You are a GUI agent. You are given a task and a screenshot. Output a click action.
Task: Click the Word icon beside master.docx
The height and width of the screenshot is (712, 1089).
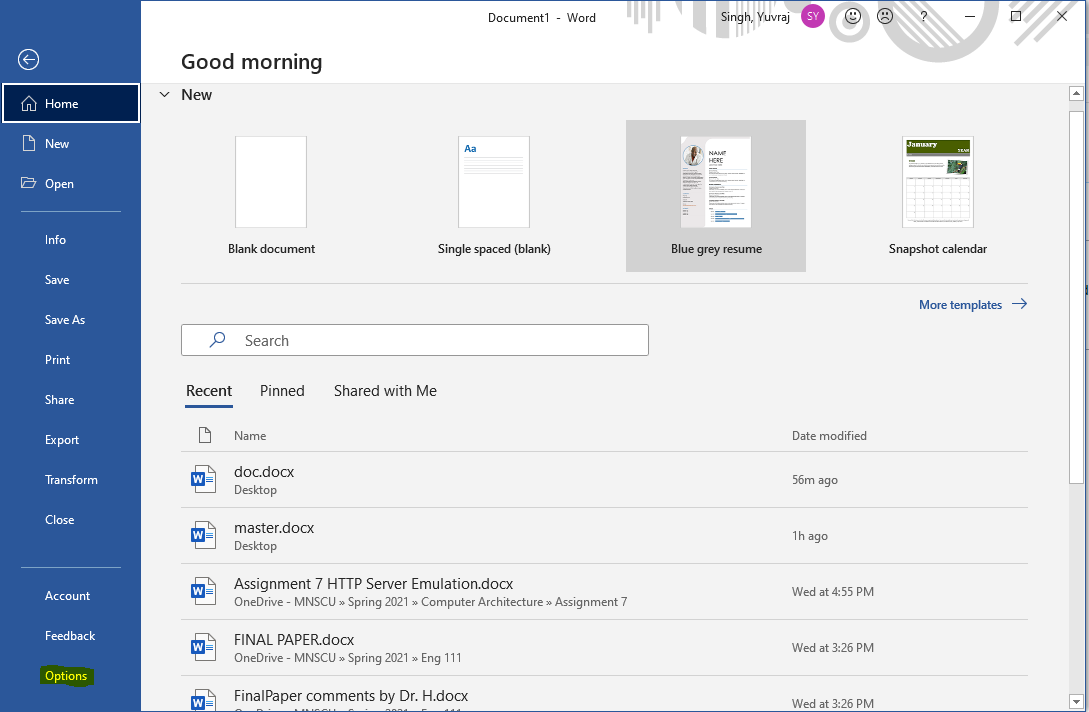(x=203, y=536)
